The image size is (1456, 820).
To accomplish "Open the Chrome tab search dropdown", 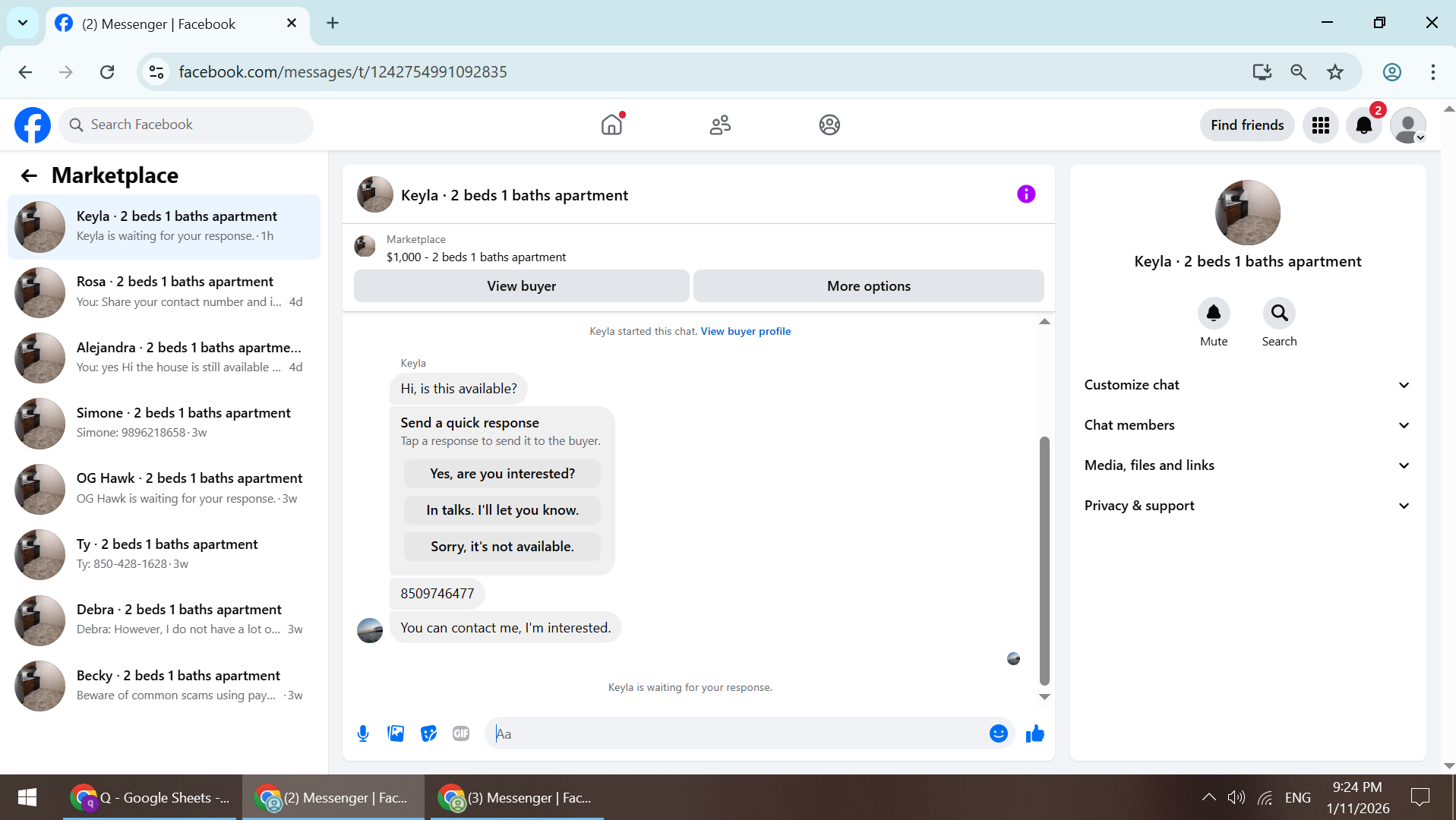I will 23,23.
